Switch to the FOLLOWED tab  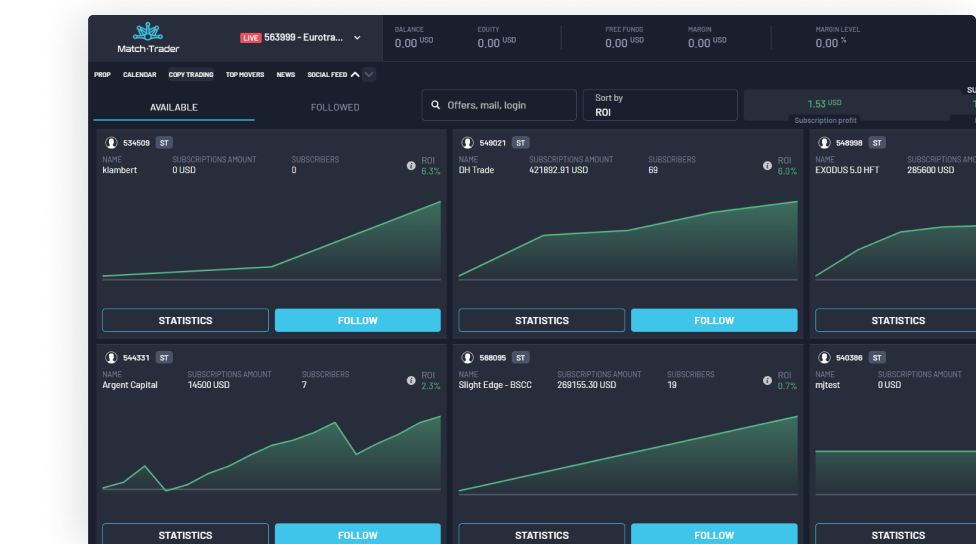[335, 107]
